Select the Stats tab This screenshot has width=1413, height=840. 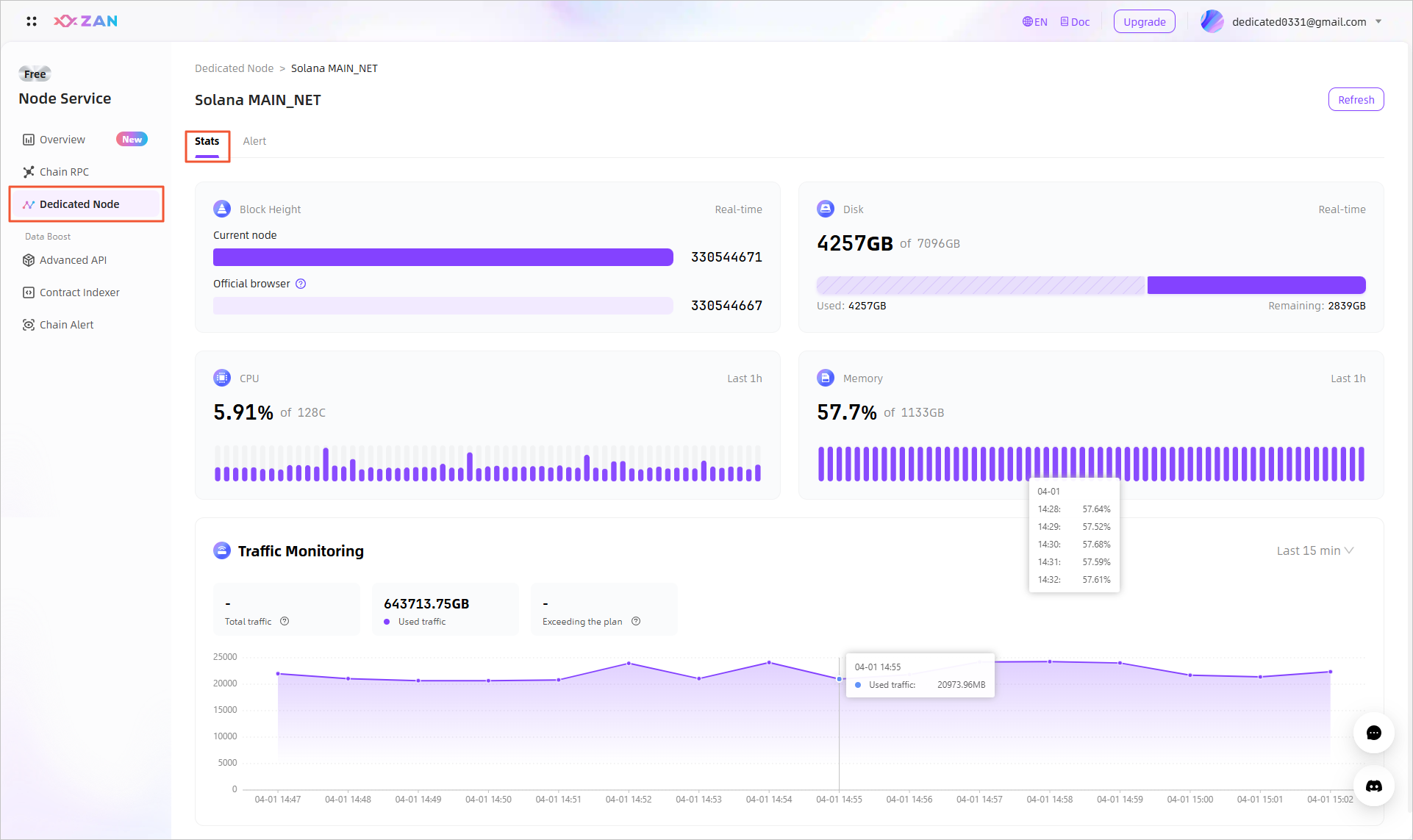click(x=207, y=141)
